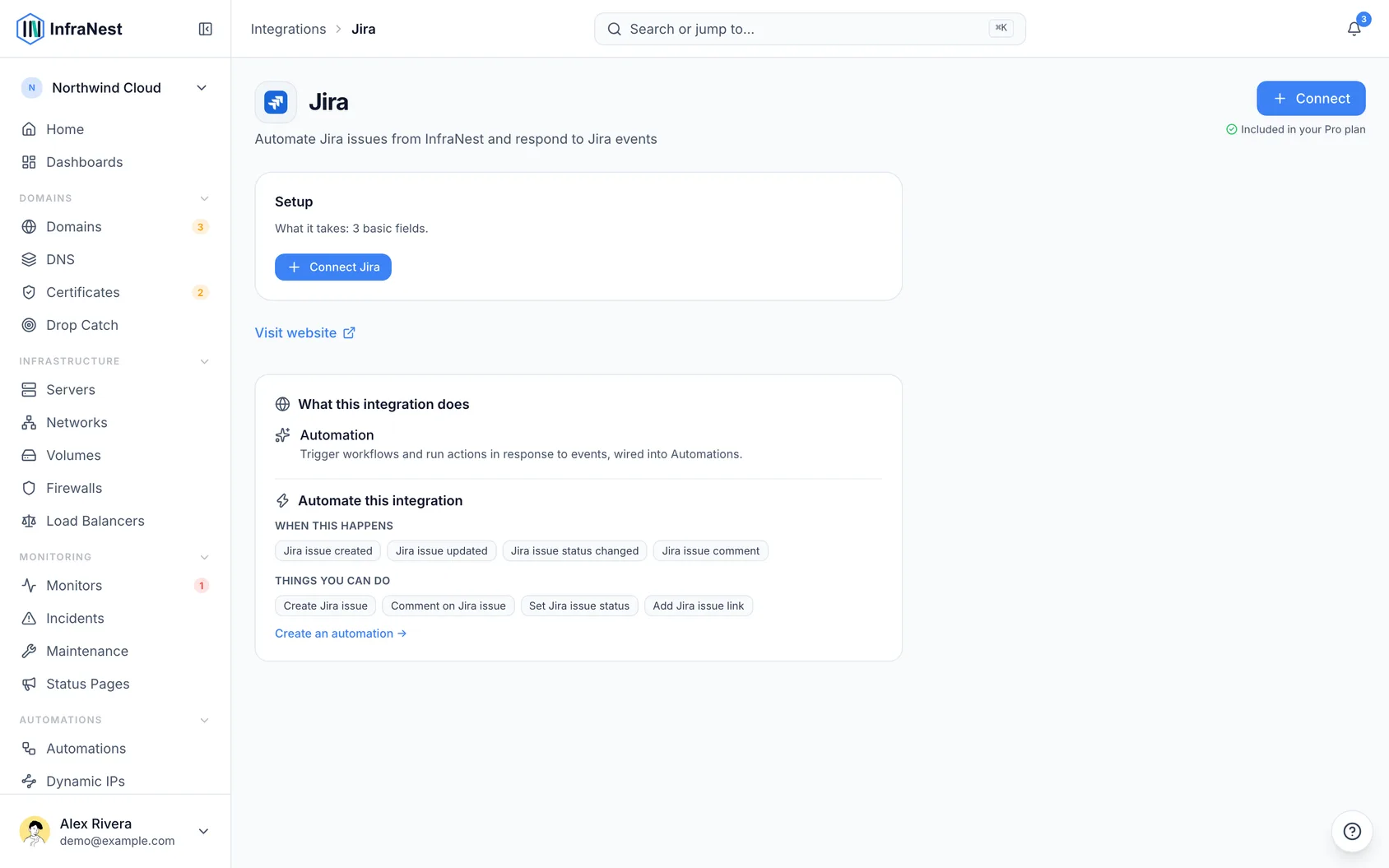Open Maintenance in the sidebar

115,651
